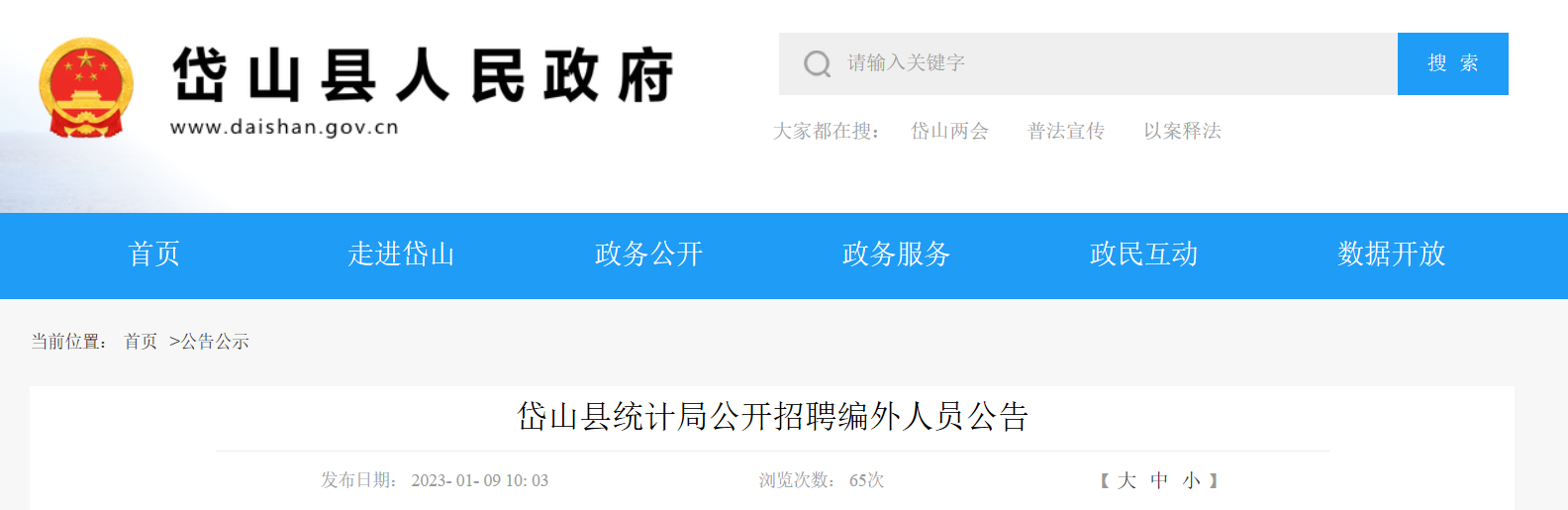Click the www.daishan.gov.cn URL text

tap(285, 128)
